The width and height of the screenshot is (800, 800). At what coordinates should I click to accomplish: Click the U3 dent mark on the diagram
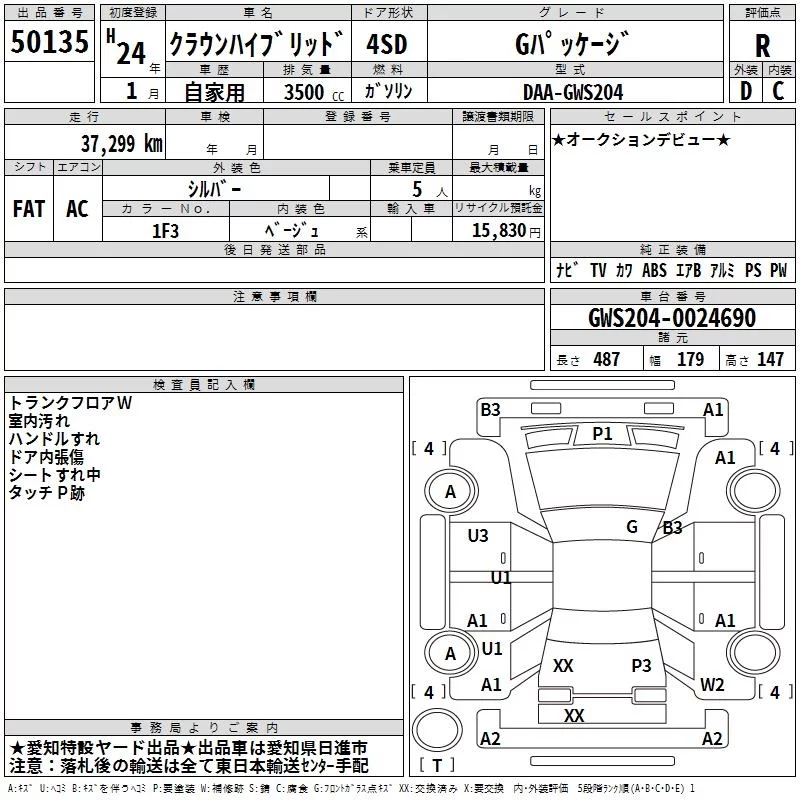(x=478, y=535)
